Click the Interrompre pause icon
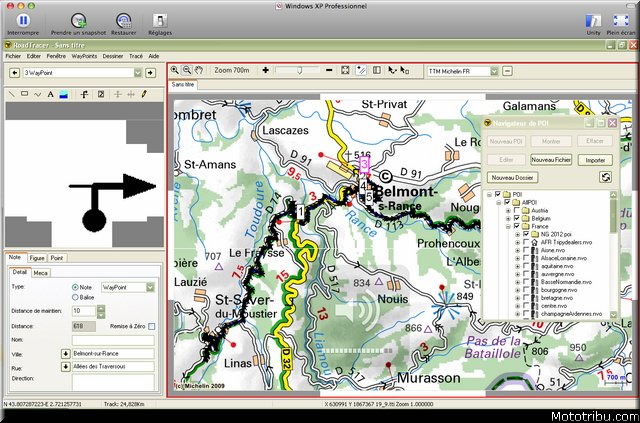 coord(23,20)
